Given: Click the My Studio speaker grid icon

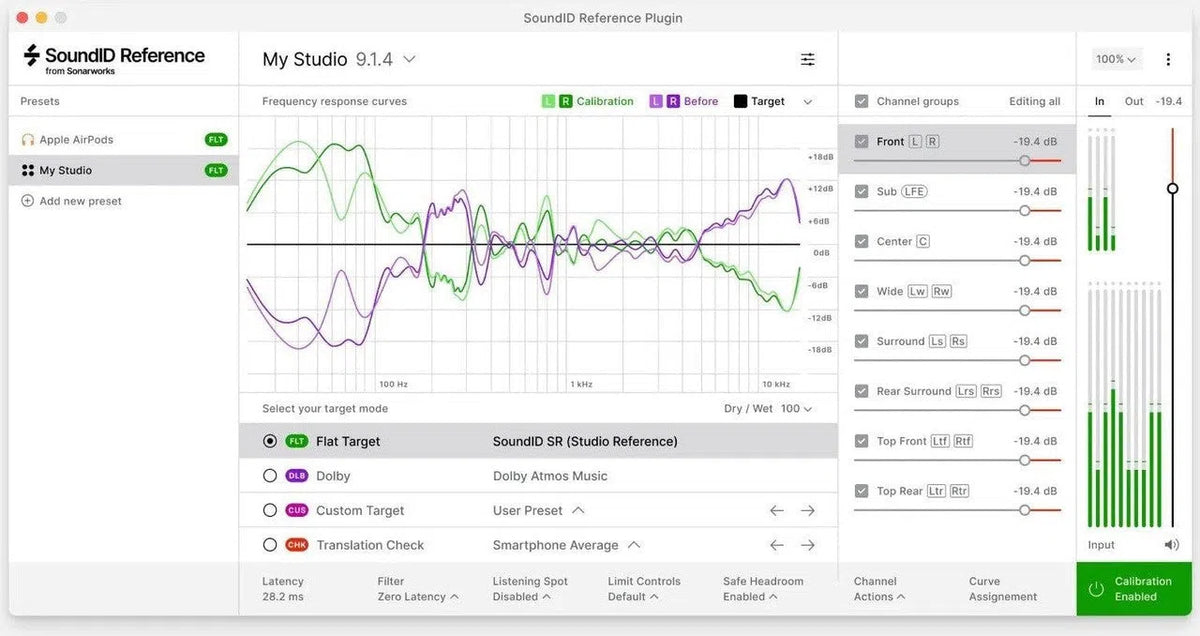Looking at the screenshot, I should pyautogui.click(x=27, y=169).
